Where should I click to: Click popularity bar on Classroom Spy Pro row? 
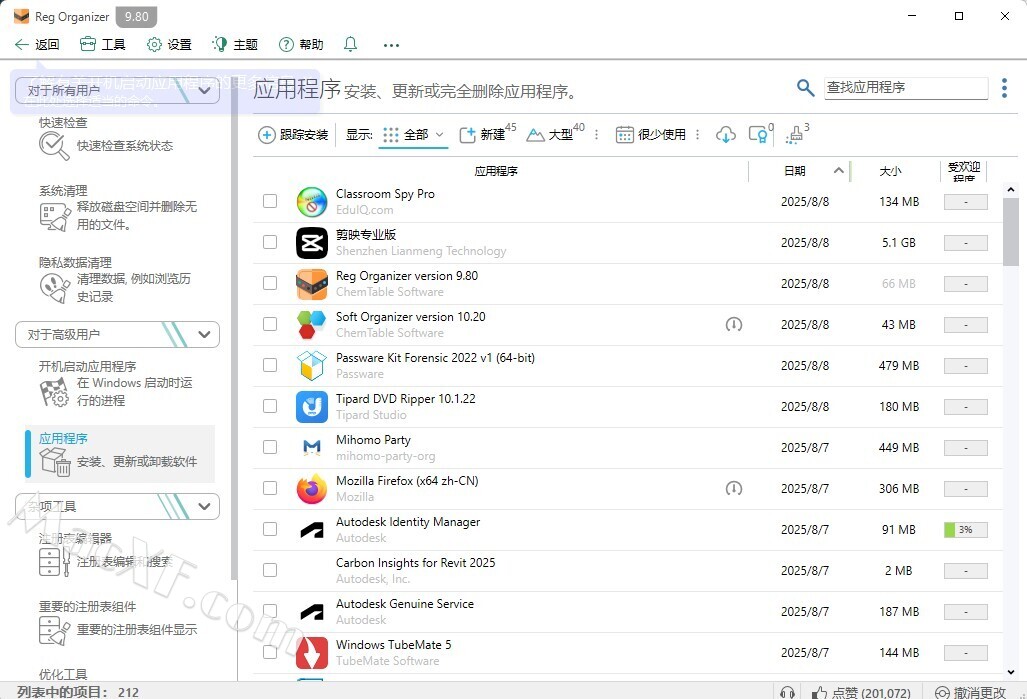coord(965,202)
